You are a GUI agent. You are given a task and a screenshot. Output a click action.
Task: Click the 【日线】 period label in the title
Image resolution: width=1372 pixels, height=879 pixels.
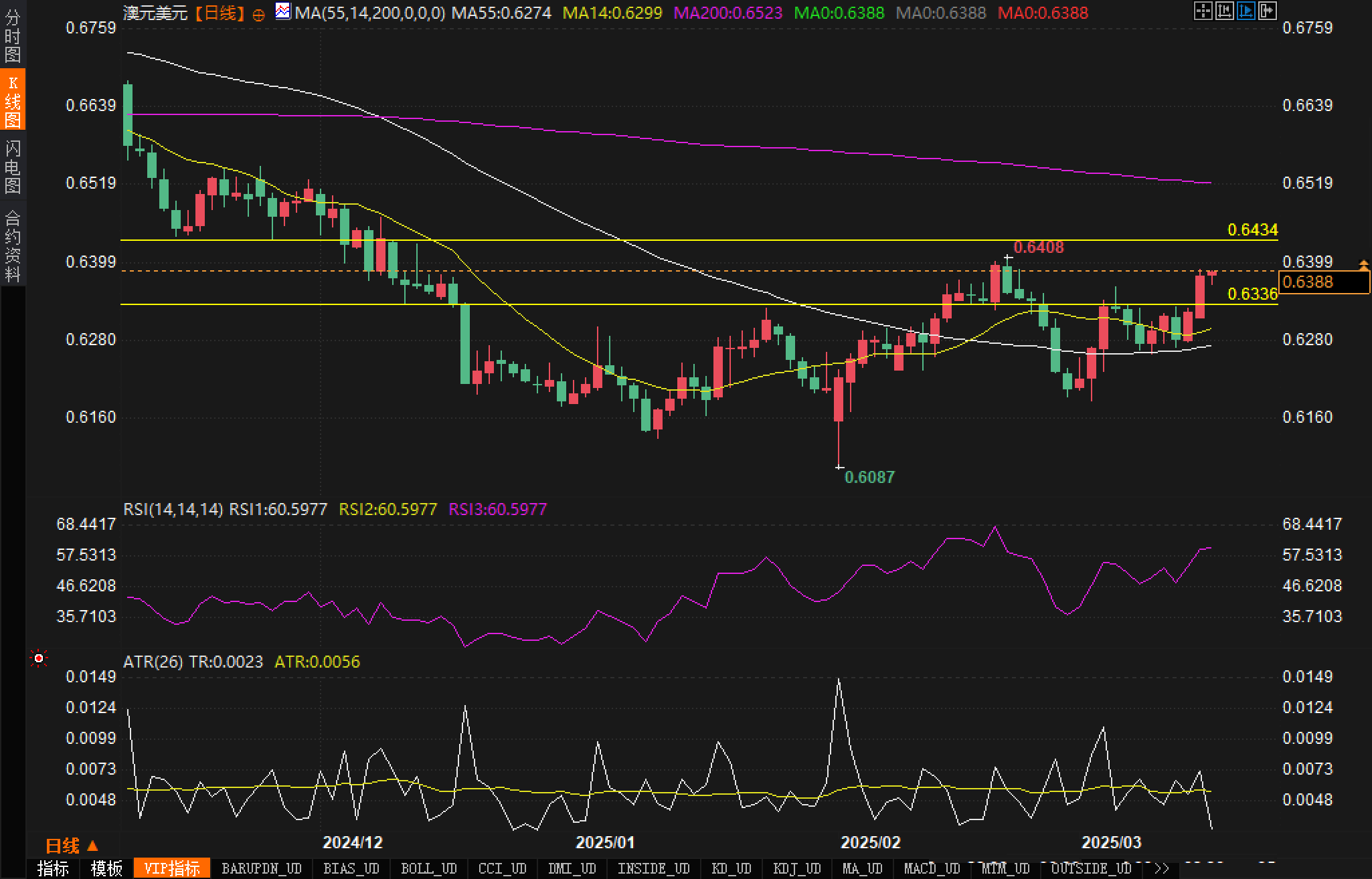click(220, 13)
